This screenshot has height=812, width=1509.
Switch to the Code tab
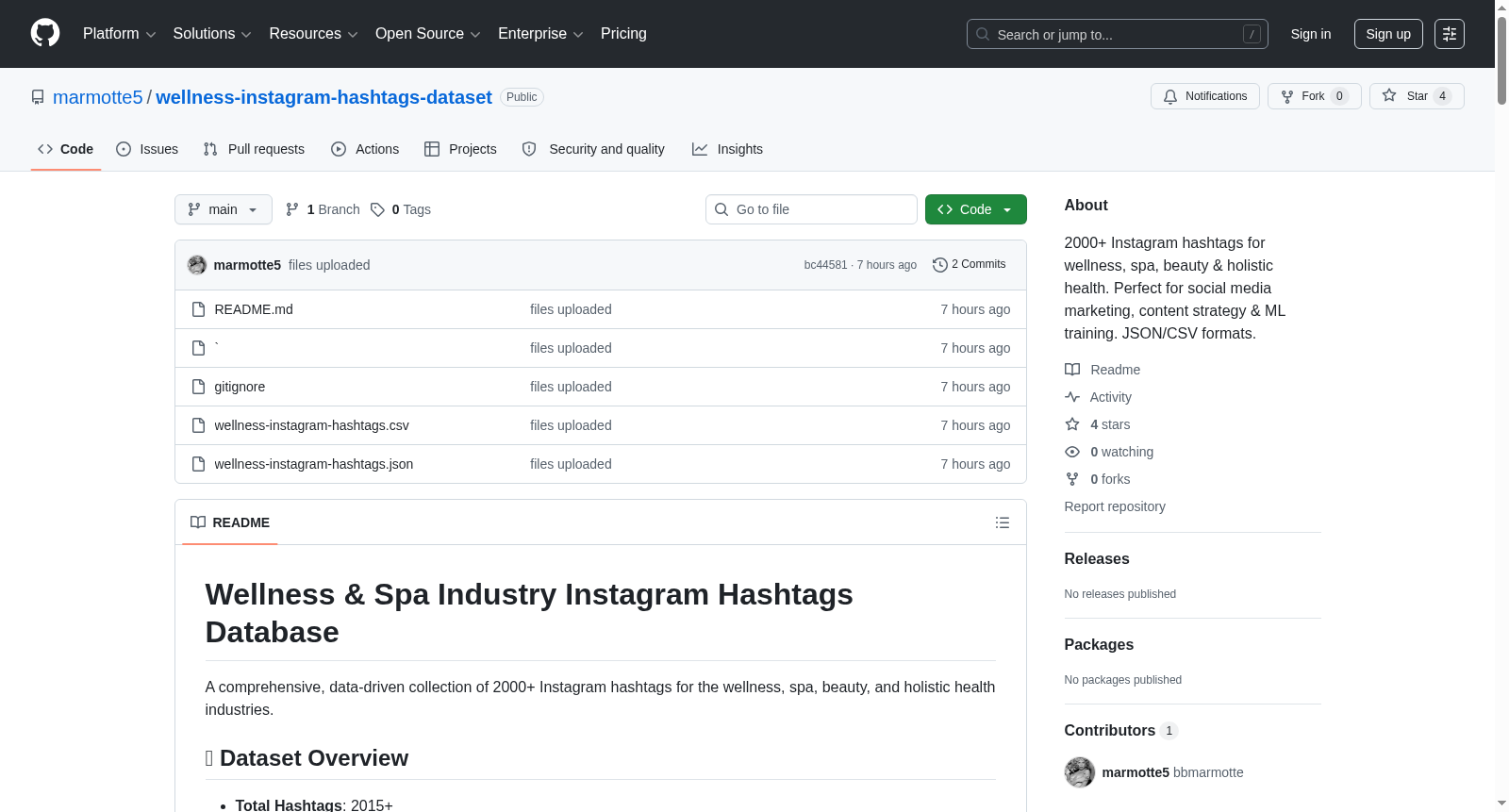66,149
